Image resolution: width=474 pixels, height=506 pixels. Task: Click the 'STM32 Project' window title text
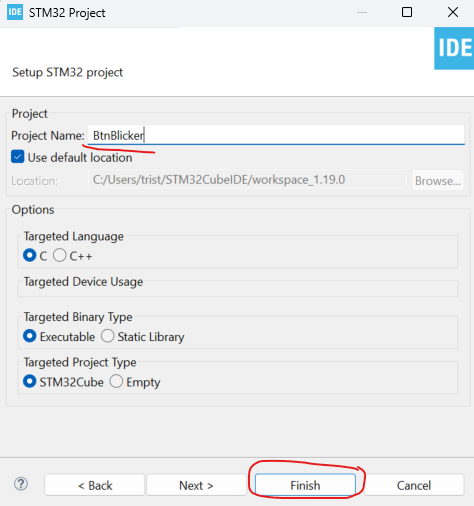[67, 13]
